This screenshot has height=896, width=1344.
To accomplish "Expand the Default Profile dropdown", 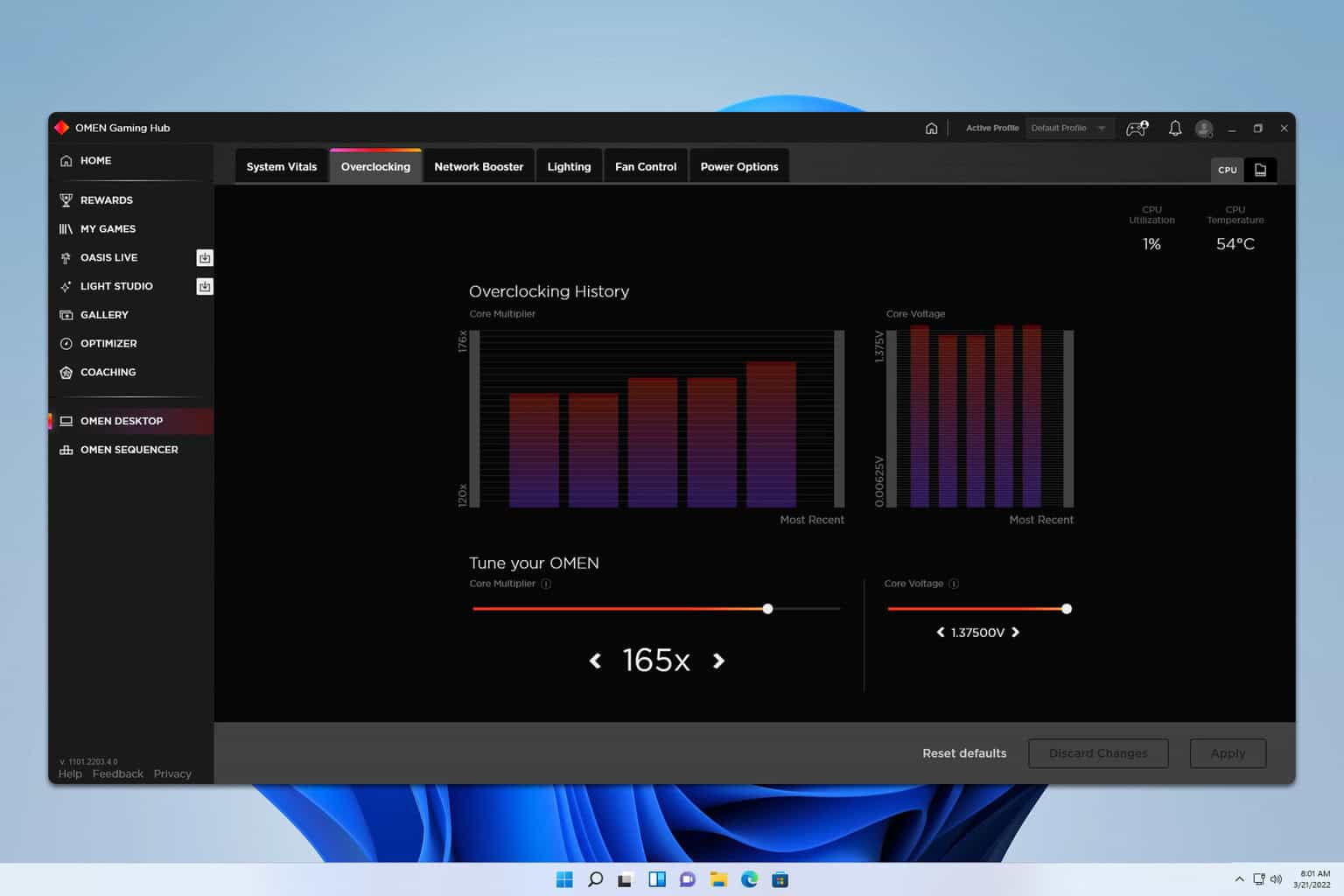I will [x=1069, y=128].
